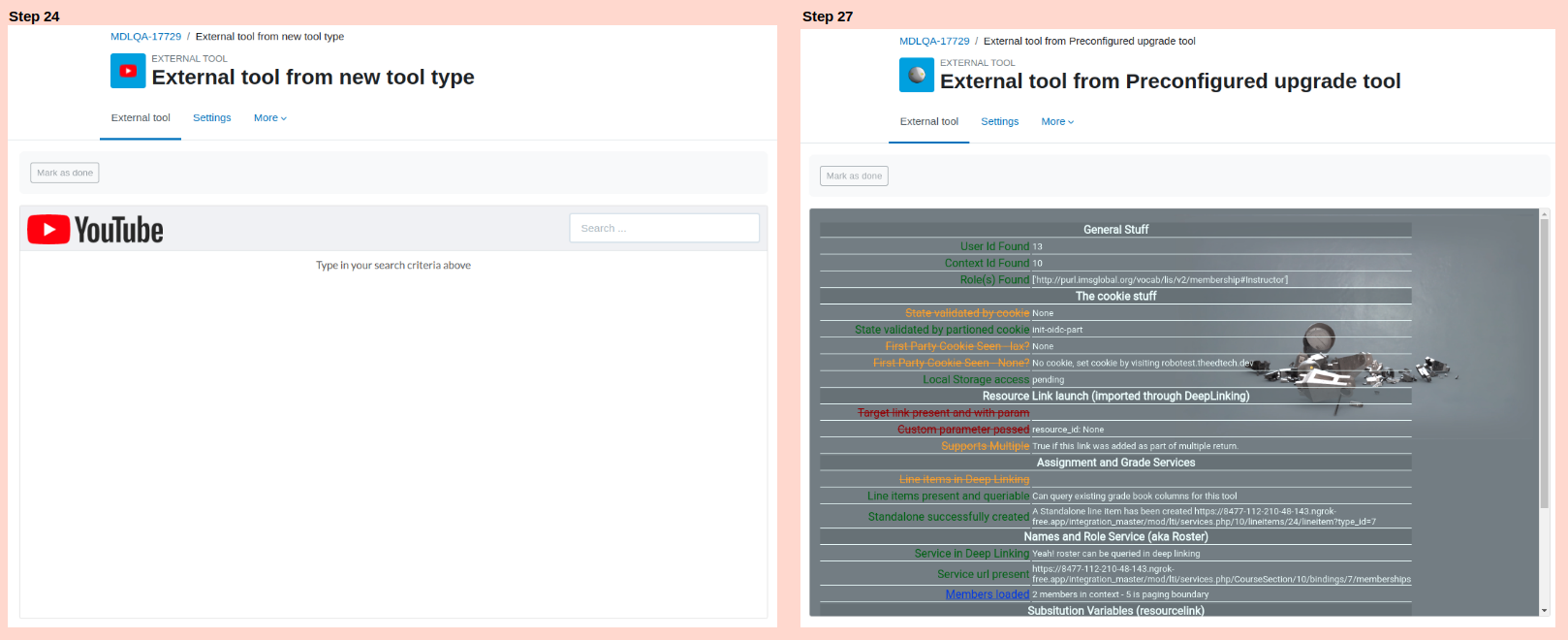Click Mark as done in Step 24
Screen dimensions: 1568x640
click(65, 173)
